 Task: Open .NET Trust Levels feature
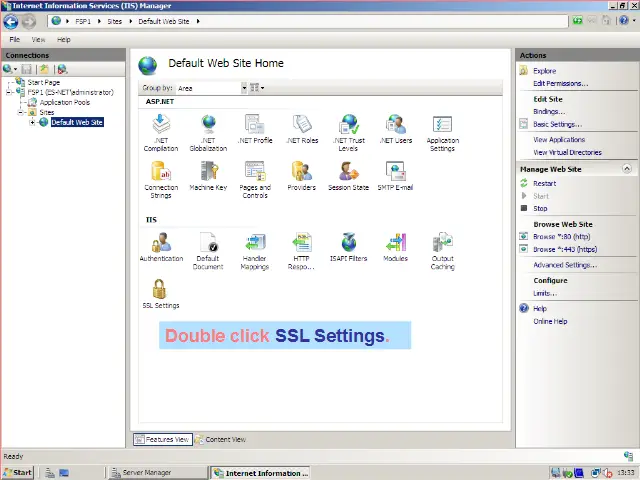349,133
